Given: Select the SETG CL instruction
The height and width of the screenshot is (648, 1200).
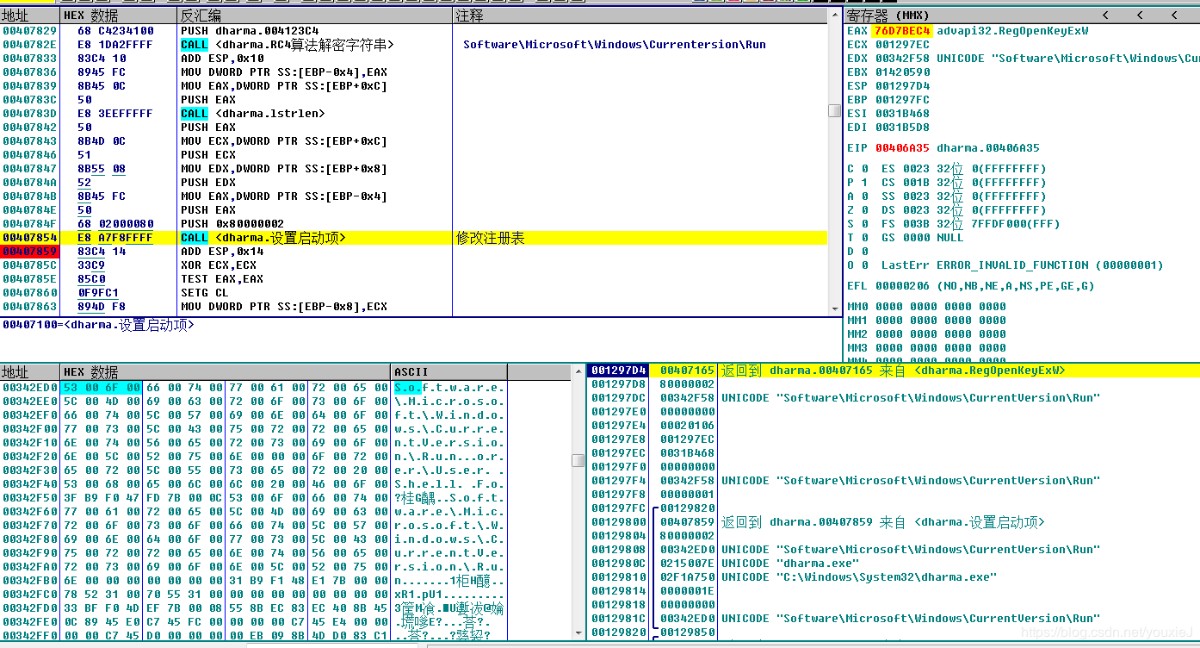Looking at the screenshot, I should pos(204,293).
